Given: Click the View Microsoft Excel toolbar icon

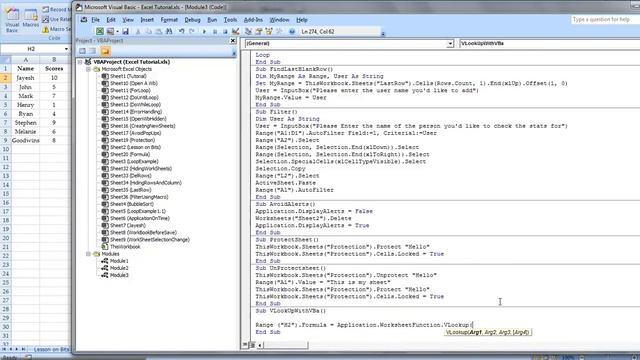Looking at the screenshot, I should point(100,31).
